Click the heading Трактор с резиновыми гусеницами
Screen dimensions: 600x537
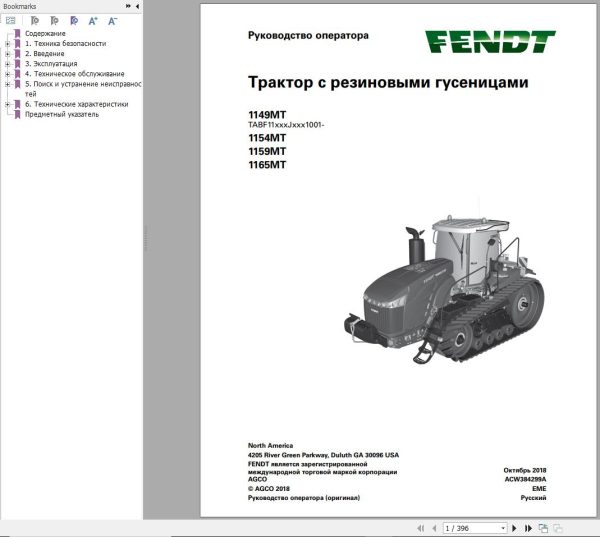pyautogui.click(x=388, y=82)
